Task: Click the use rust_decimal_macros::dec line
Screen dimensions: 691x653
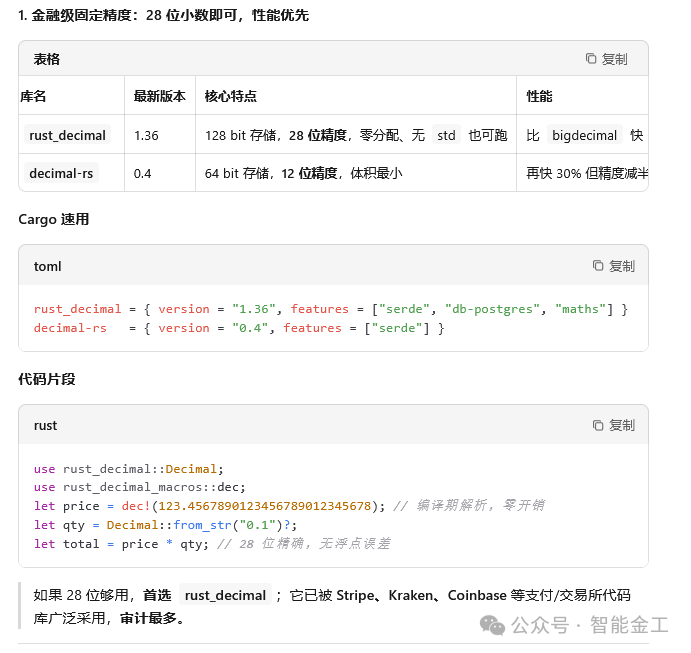Action: [x=140, y=487]
